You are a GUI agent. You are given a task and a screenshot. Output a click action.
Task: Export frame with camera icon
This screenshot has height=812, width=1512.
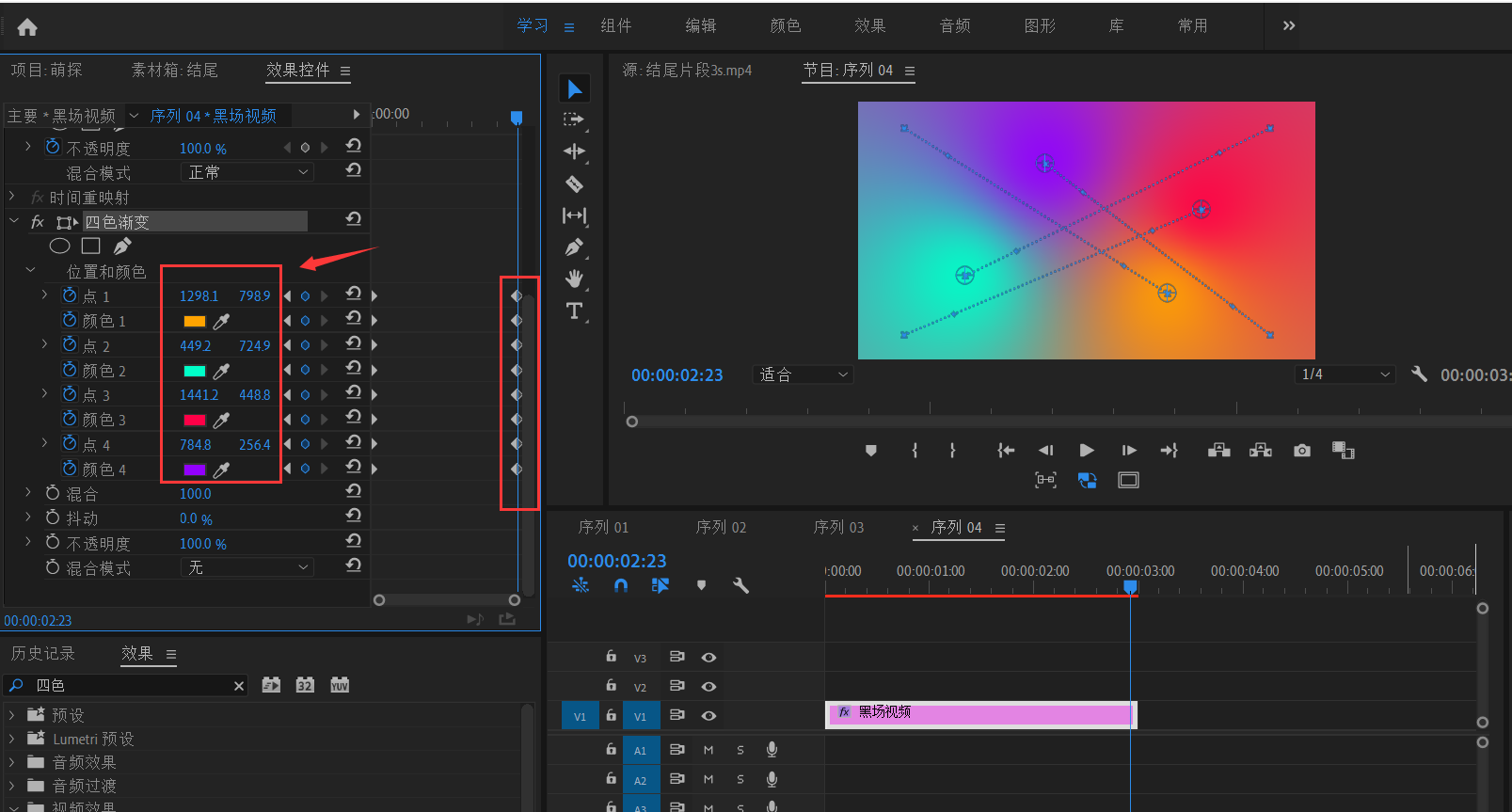click(1302, 451)
